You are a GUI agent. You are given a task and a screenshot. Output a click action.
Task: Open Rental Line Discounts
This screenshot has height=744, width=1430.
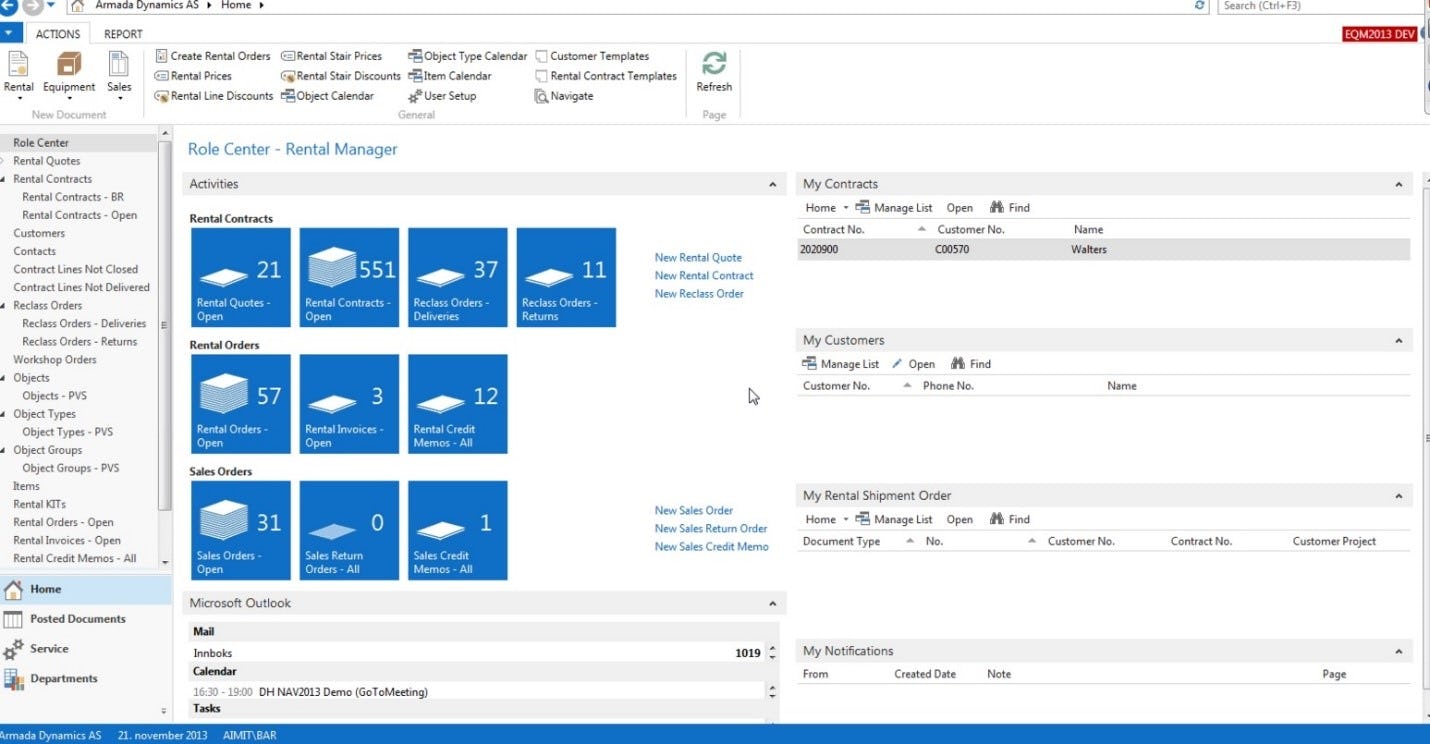click(x=214, y=96)
